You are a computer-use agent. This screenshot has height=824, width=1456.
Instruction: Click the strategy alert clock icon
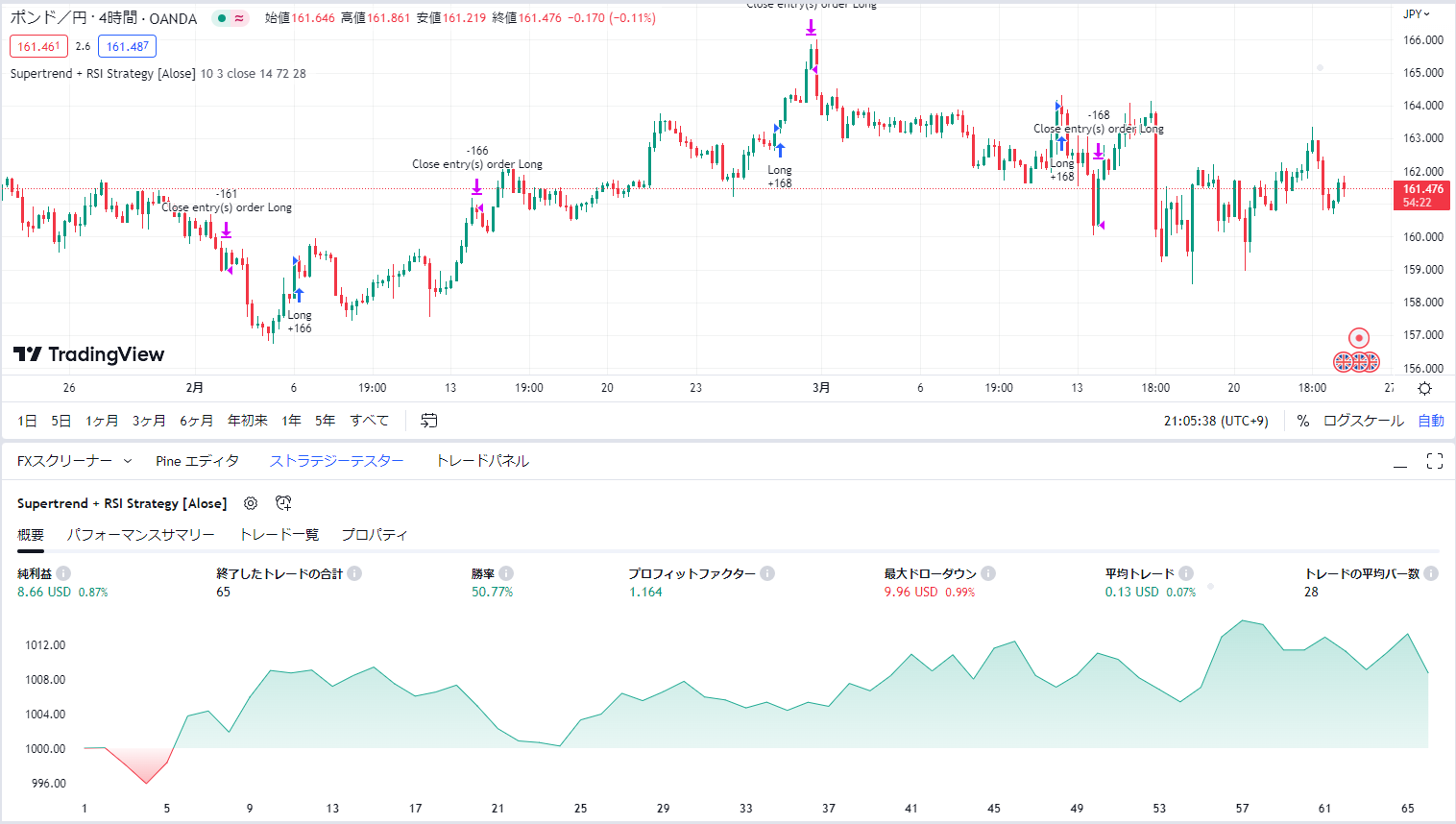[x=283, y=503]
